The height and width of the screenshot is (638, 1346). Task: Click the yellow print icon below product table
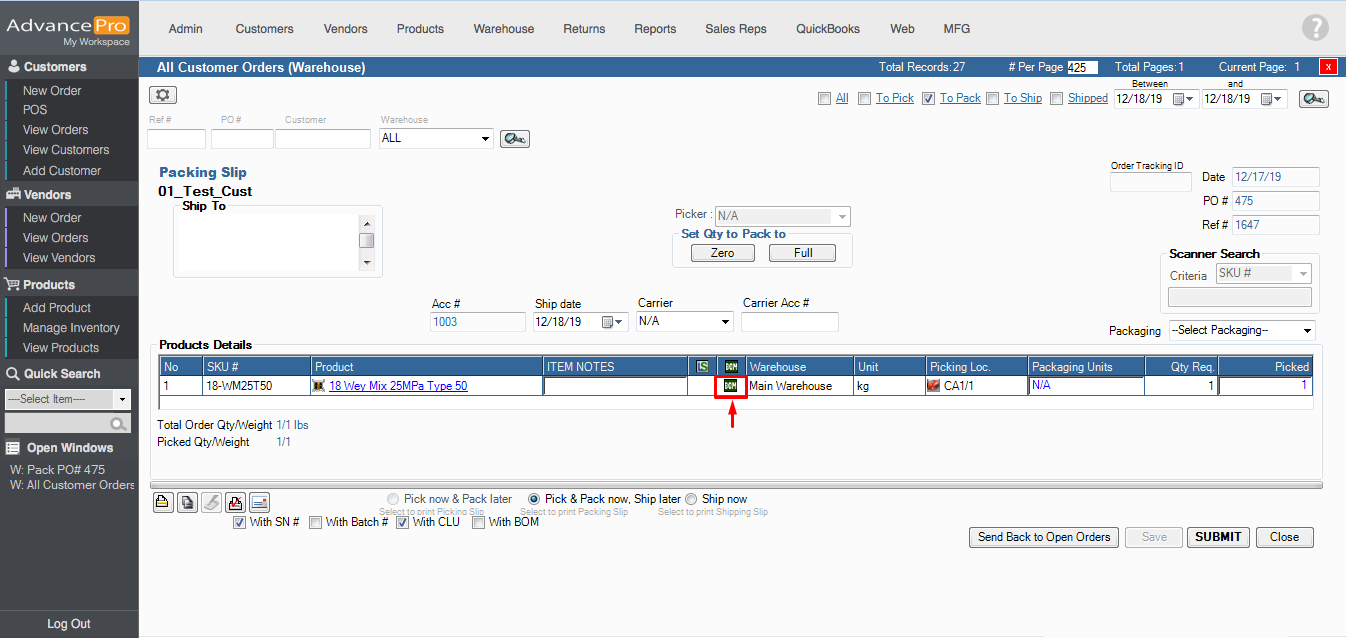click(162, 502)
